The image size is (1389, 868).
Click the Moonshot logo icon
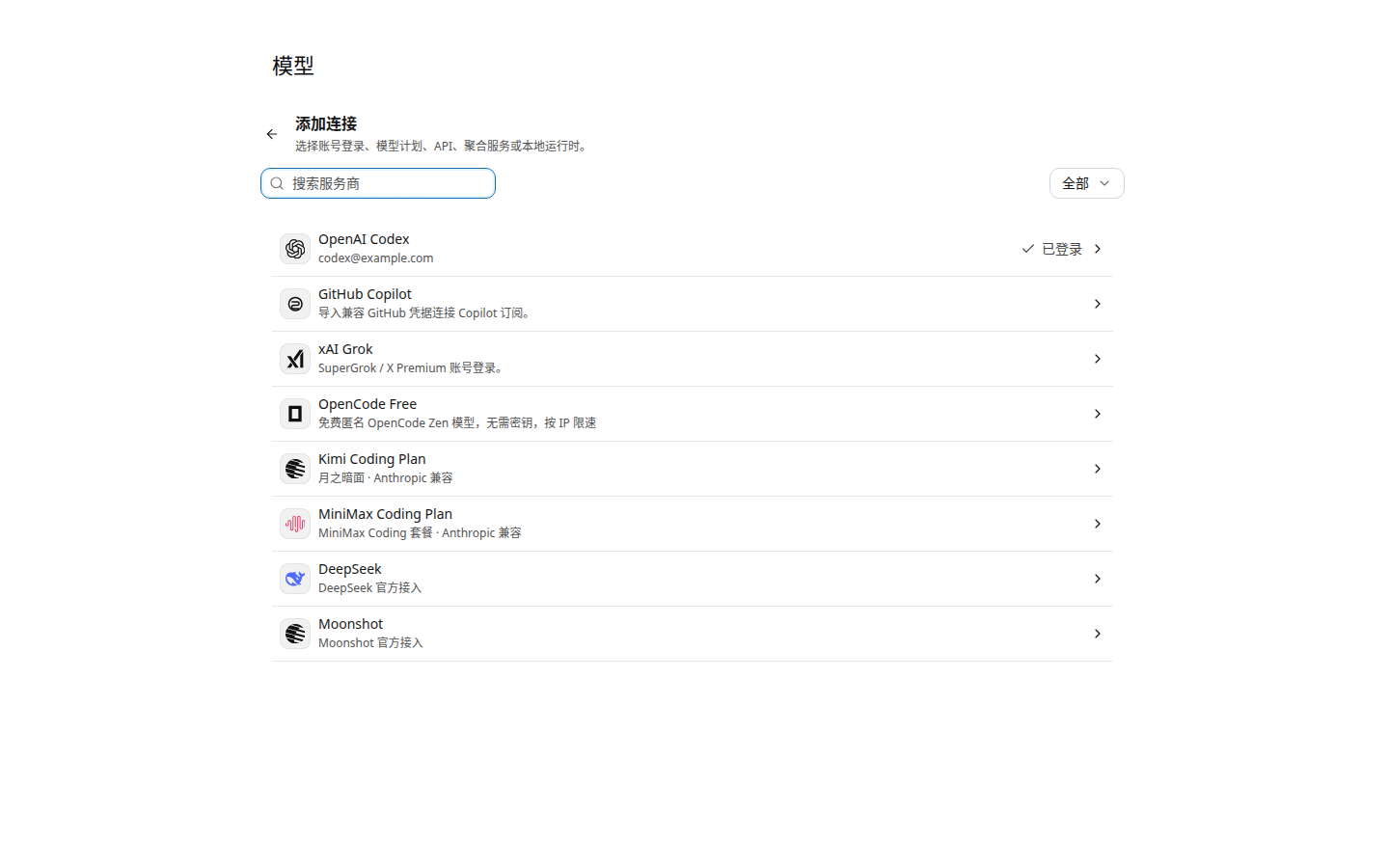[x=295, y=634]
